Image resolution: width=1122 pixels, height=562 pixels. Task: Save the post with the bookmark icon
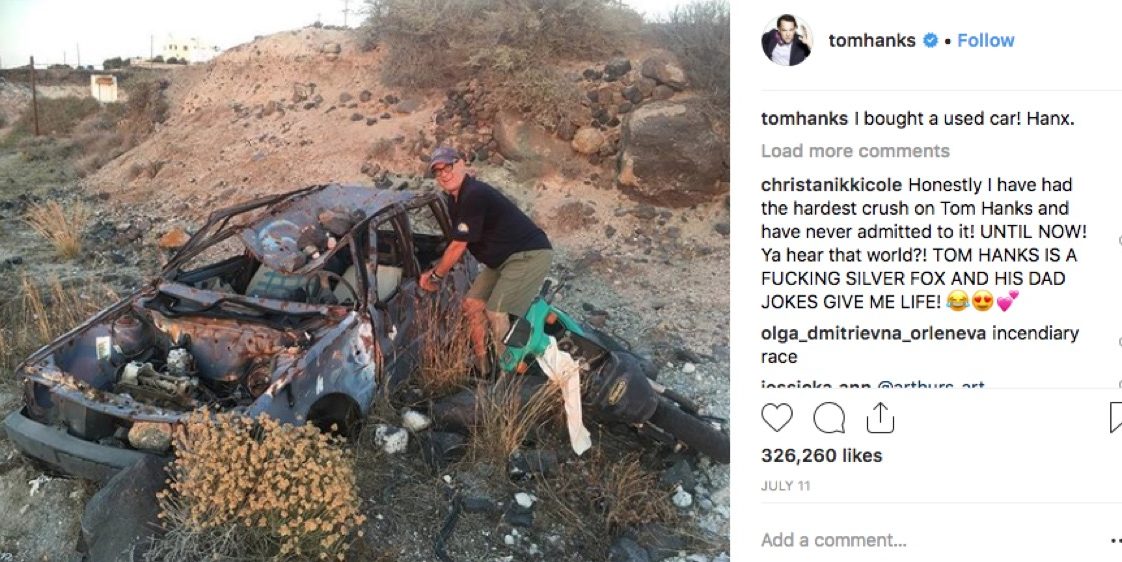[1116, 417]
